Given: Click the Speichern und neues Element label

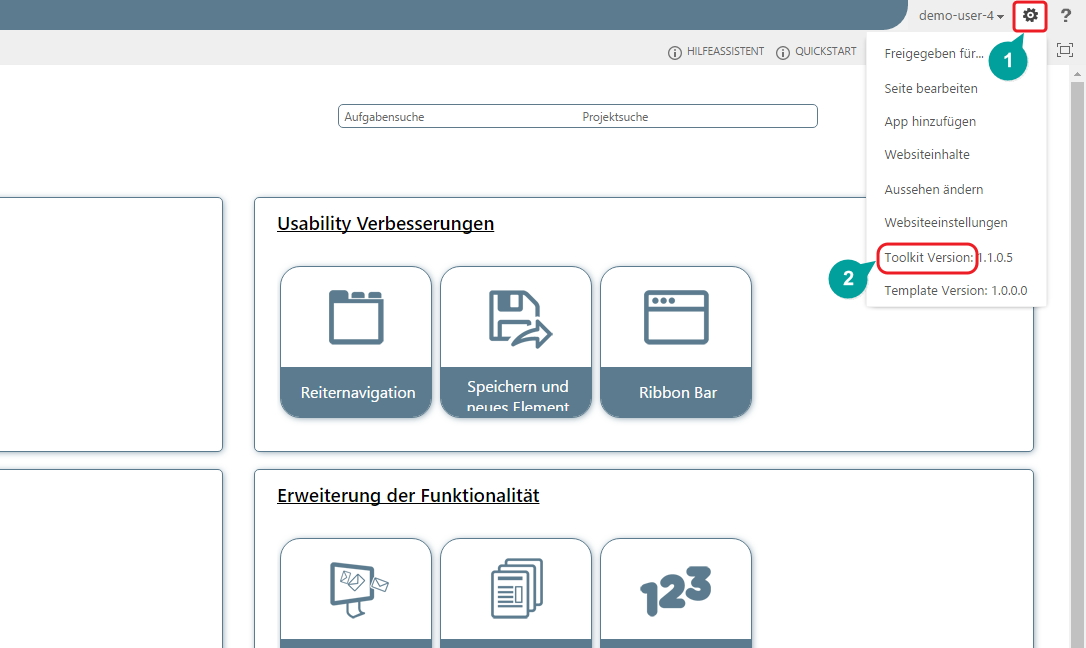Looking at the screenshot, I should pos(517,395).
